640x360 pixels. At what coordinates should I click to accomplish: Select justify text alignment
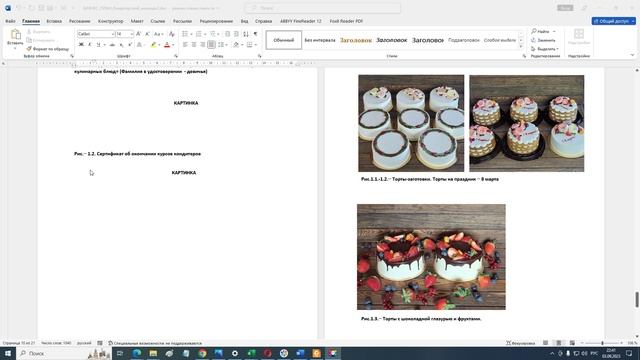[x=211, y=45]
